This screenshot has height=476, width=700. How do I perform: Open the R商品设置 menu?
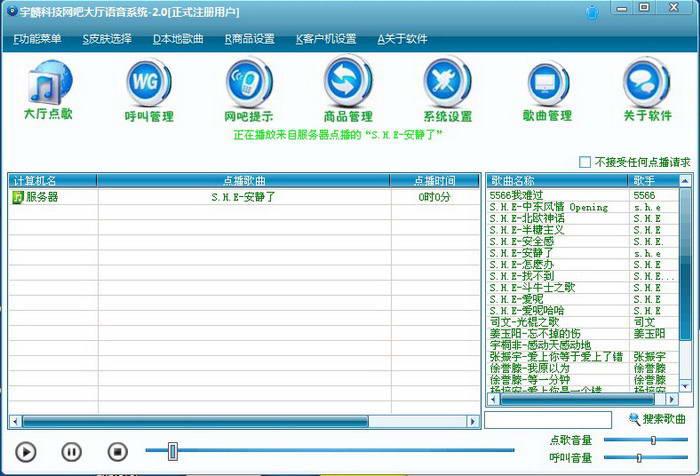tap(250, 39)
